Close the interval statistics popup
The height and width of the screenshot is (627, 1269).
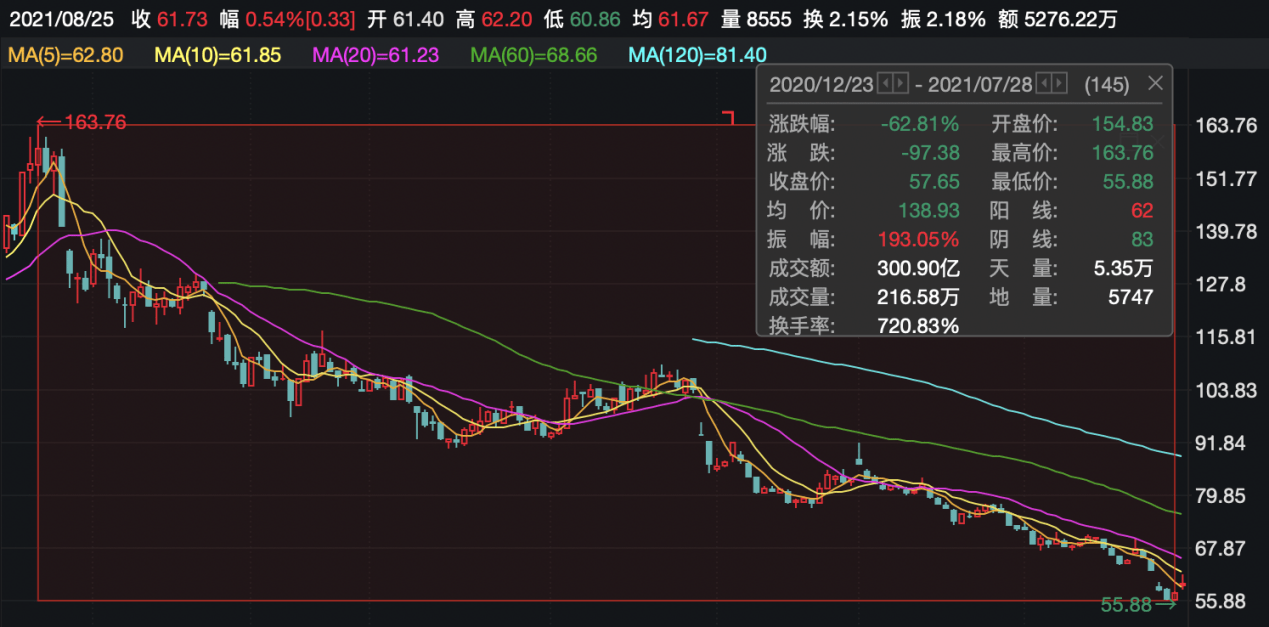1155,83
